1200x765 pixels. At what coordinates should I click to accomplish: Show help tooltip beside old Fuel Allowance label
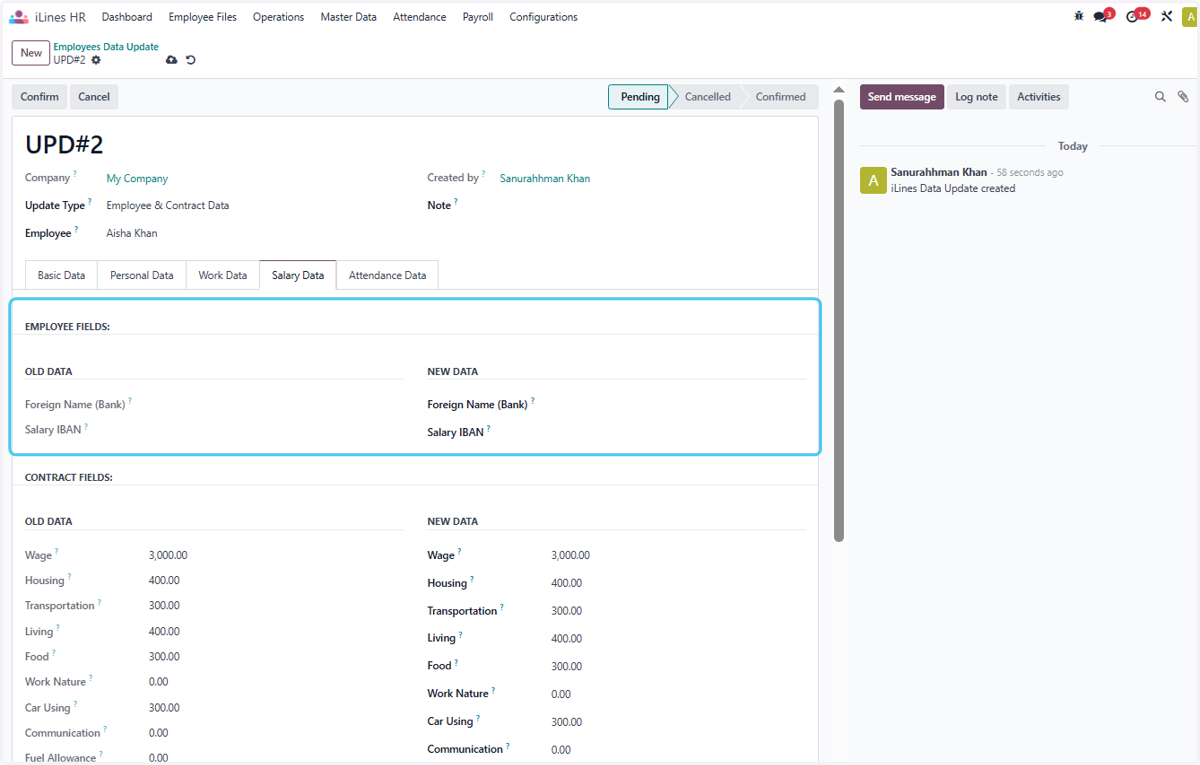pyautogui.click(x=102, y=754)
